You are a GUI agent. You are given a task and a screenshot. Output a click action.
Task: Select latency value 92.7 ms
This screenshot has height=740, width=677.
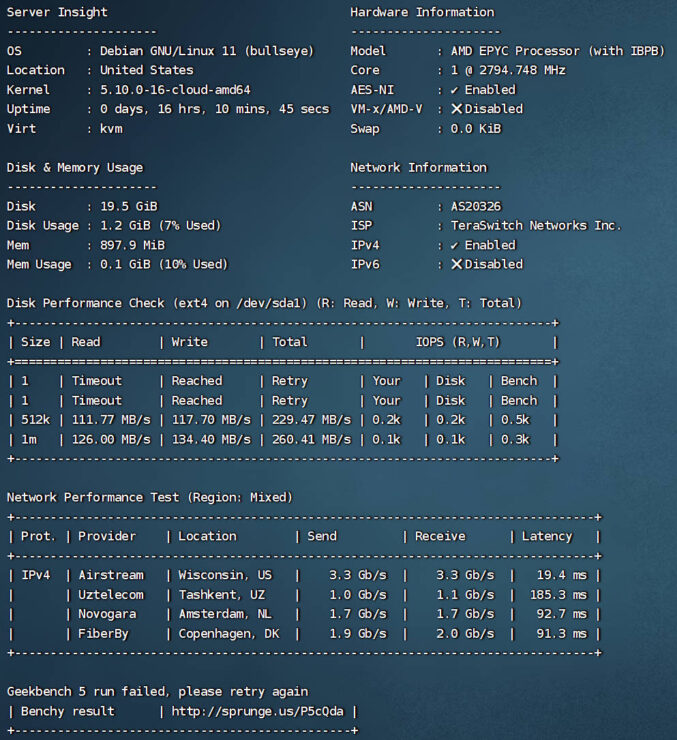pos(562,614)
